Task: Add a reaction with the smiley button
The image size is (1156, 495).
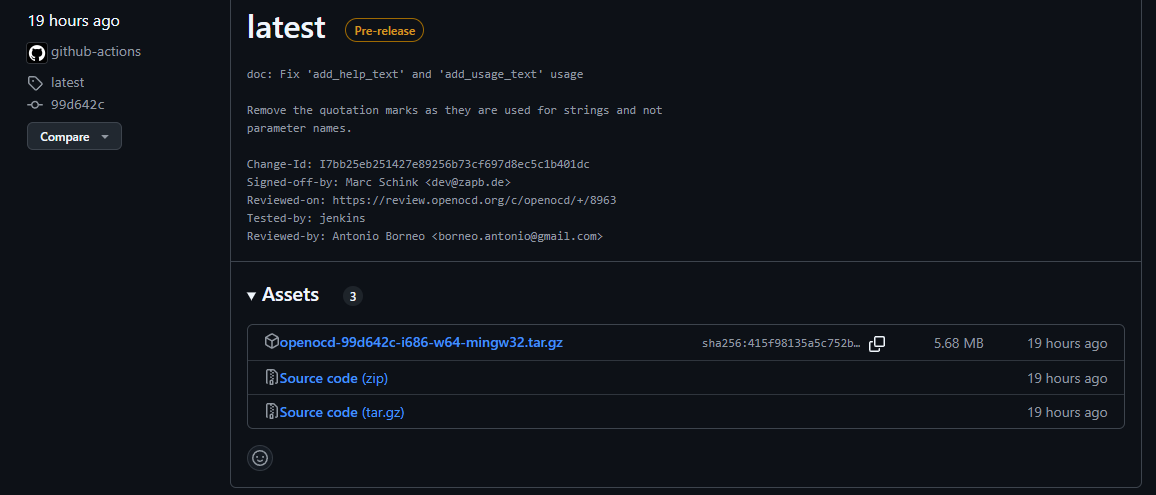Action: (260, 457)
